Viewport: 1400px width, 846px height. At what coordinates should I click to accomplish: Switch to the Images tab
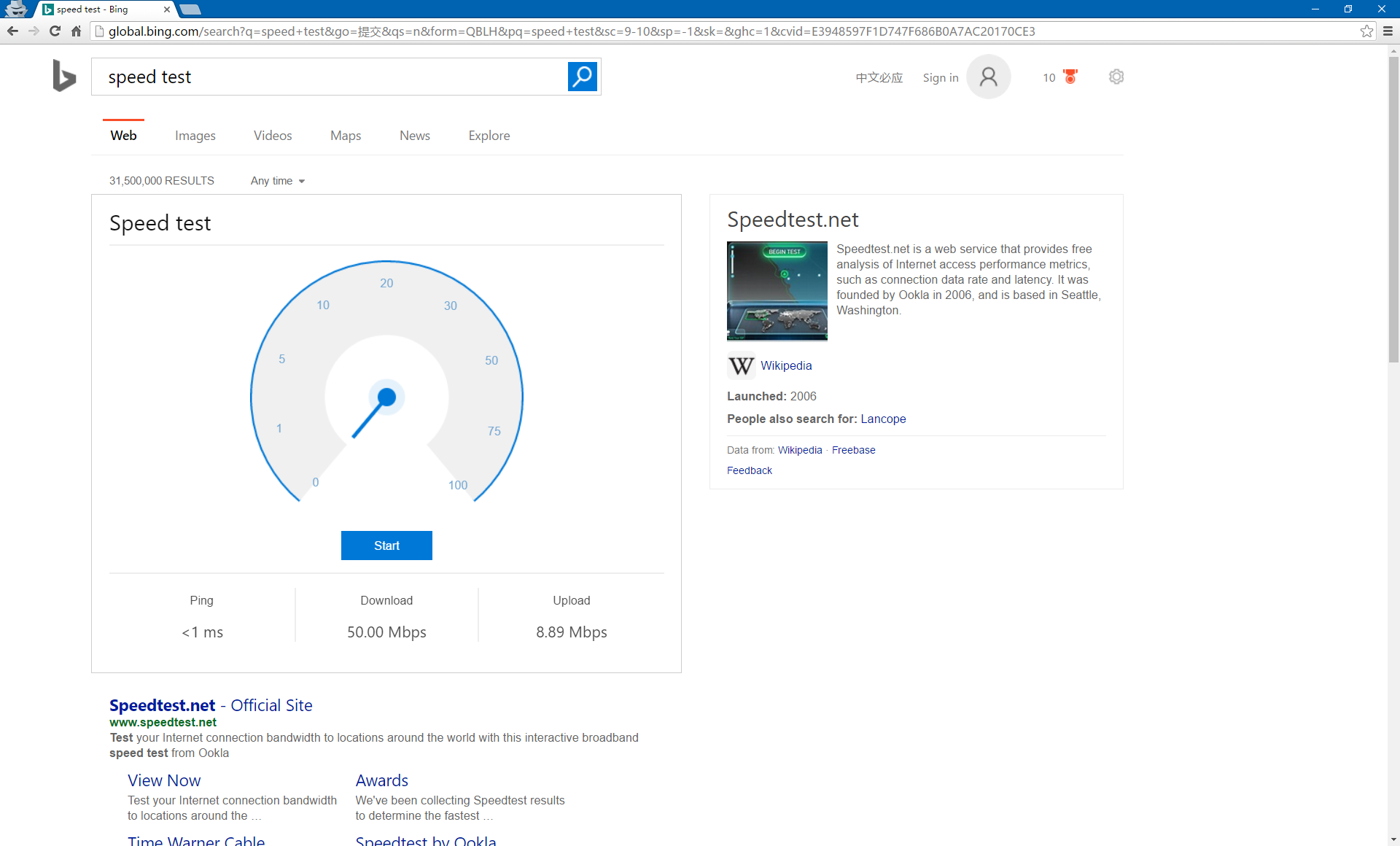pyautogui.click(x=195, y=136)
